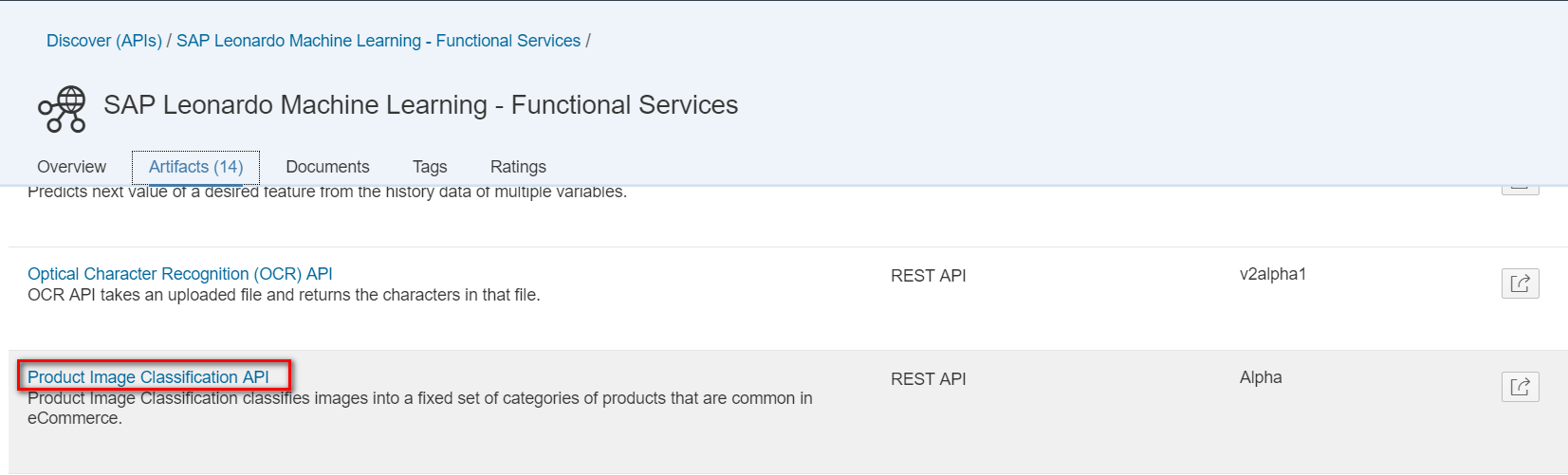Click the API package network icon
The height and width of the screenshot is (475, 1568).
62,109
